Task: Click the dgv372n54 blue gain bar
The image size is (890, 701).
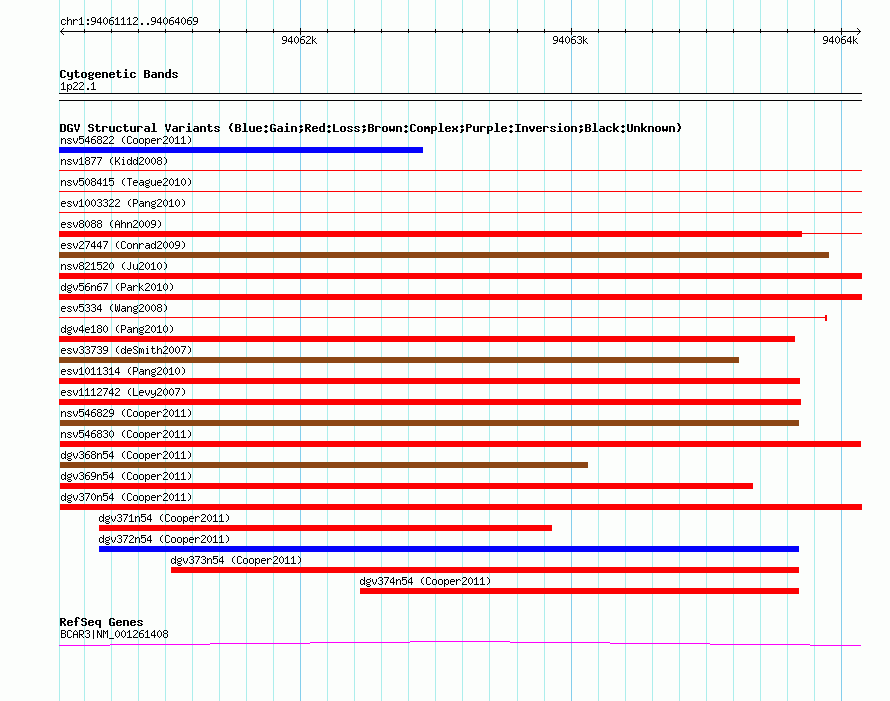Action: pyautogui.click(x=449, y=549)
